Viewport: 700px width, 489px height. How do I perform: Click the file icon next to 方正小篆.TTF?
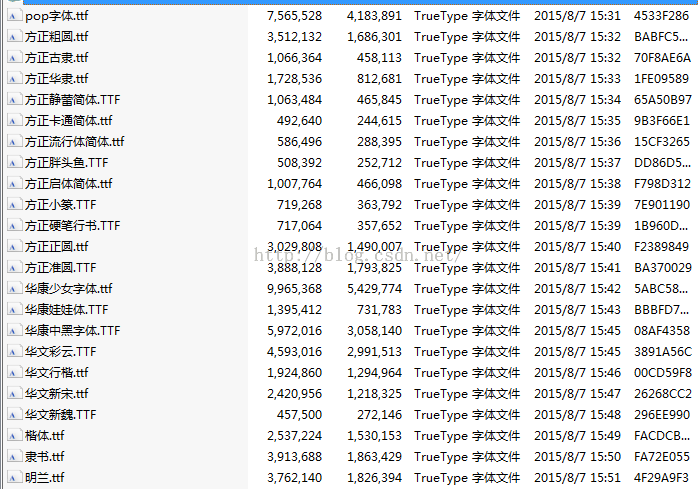coord(14,205)
